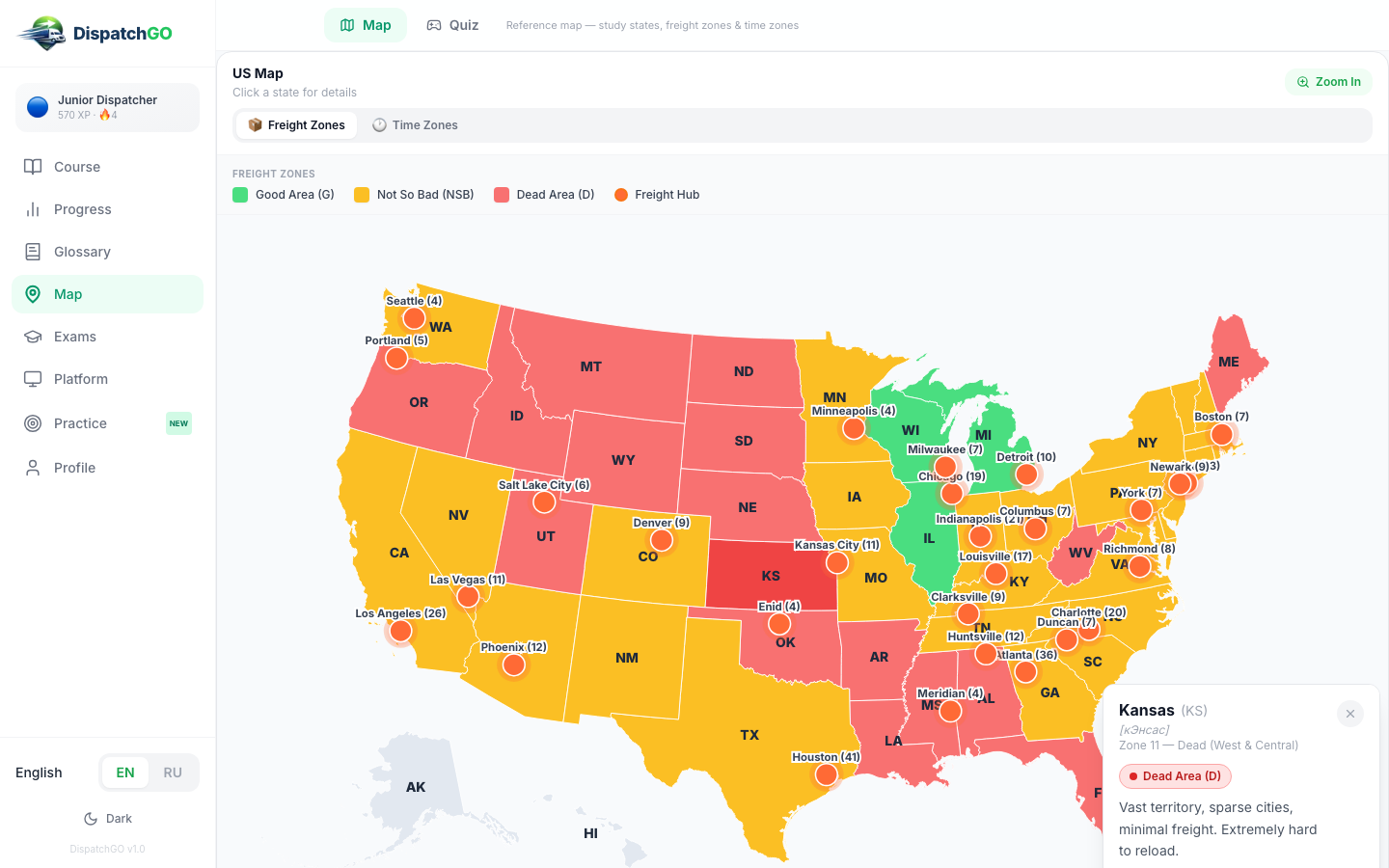Click the Map pin sidebar icon
The height and width of the screenshot is (868, 1389).
(x=33, y=294)
